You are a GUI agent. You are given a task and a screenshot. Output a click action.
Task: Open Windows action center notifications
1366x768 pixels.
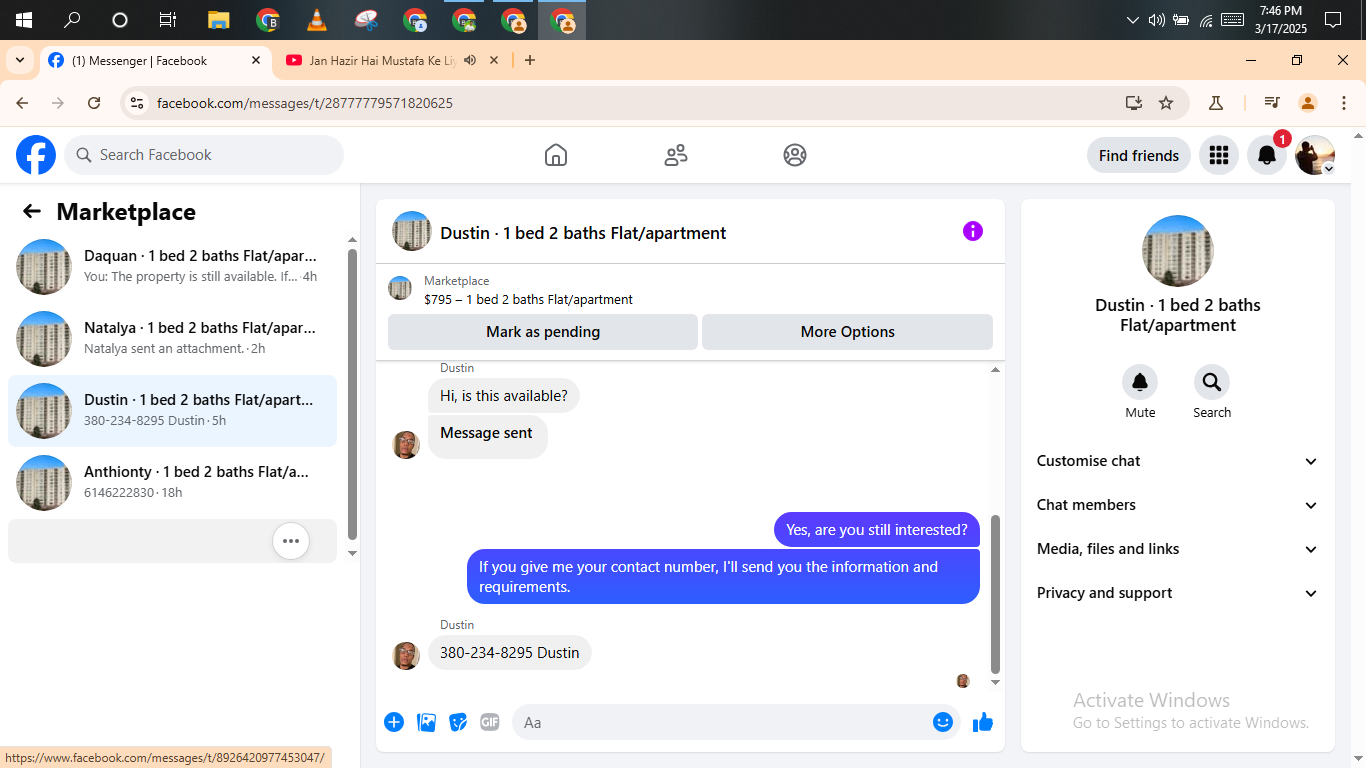click(1333, 20)
